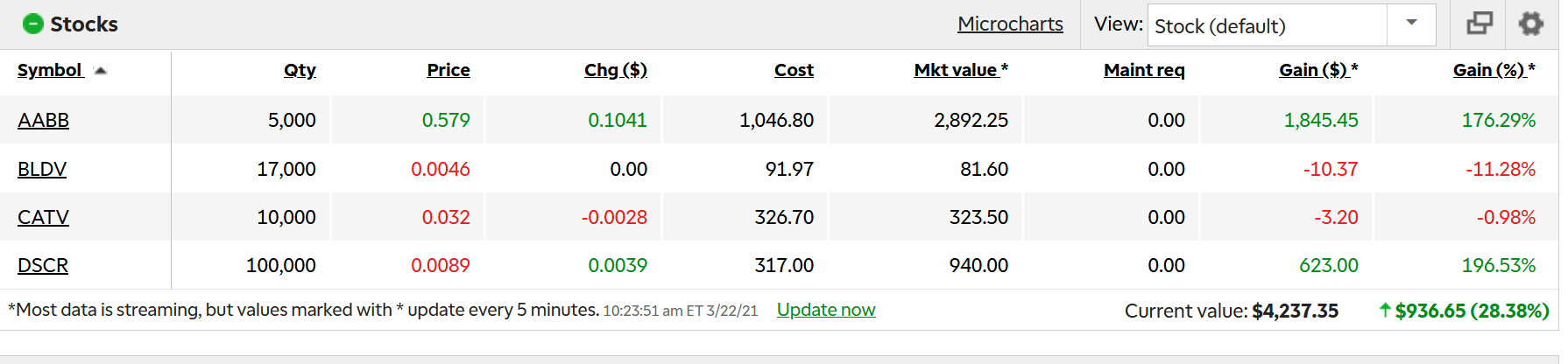This screenshot has height=364, width=1568.
Task: Sort table by Qty column
Action: tap(300, 70)
